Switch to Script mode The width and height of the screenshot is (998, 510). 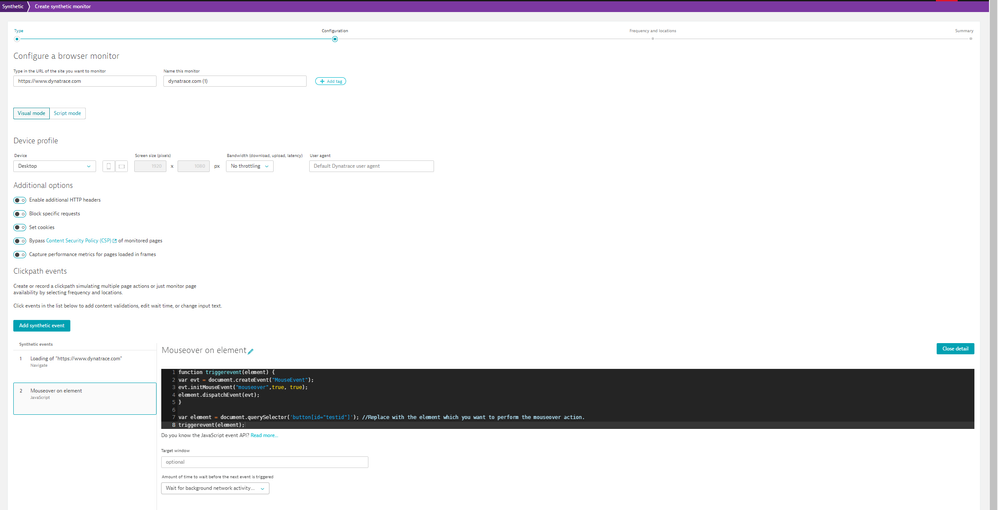67,113
